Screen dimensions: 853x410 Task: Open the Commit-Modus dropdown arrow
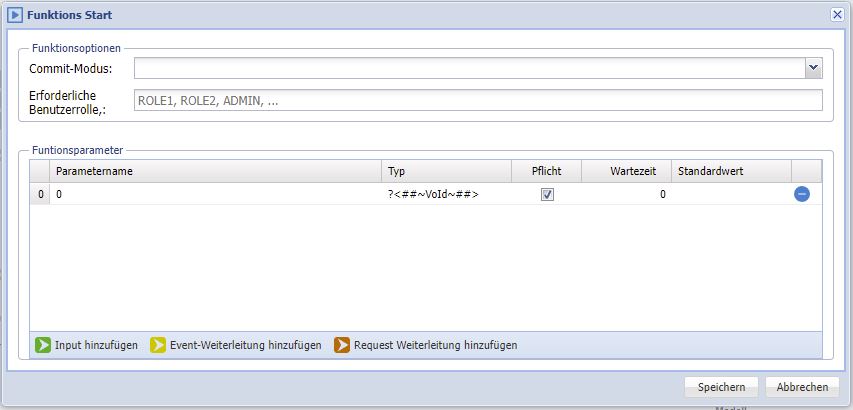pos(813,68)
